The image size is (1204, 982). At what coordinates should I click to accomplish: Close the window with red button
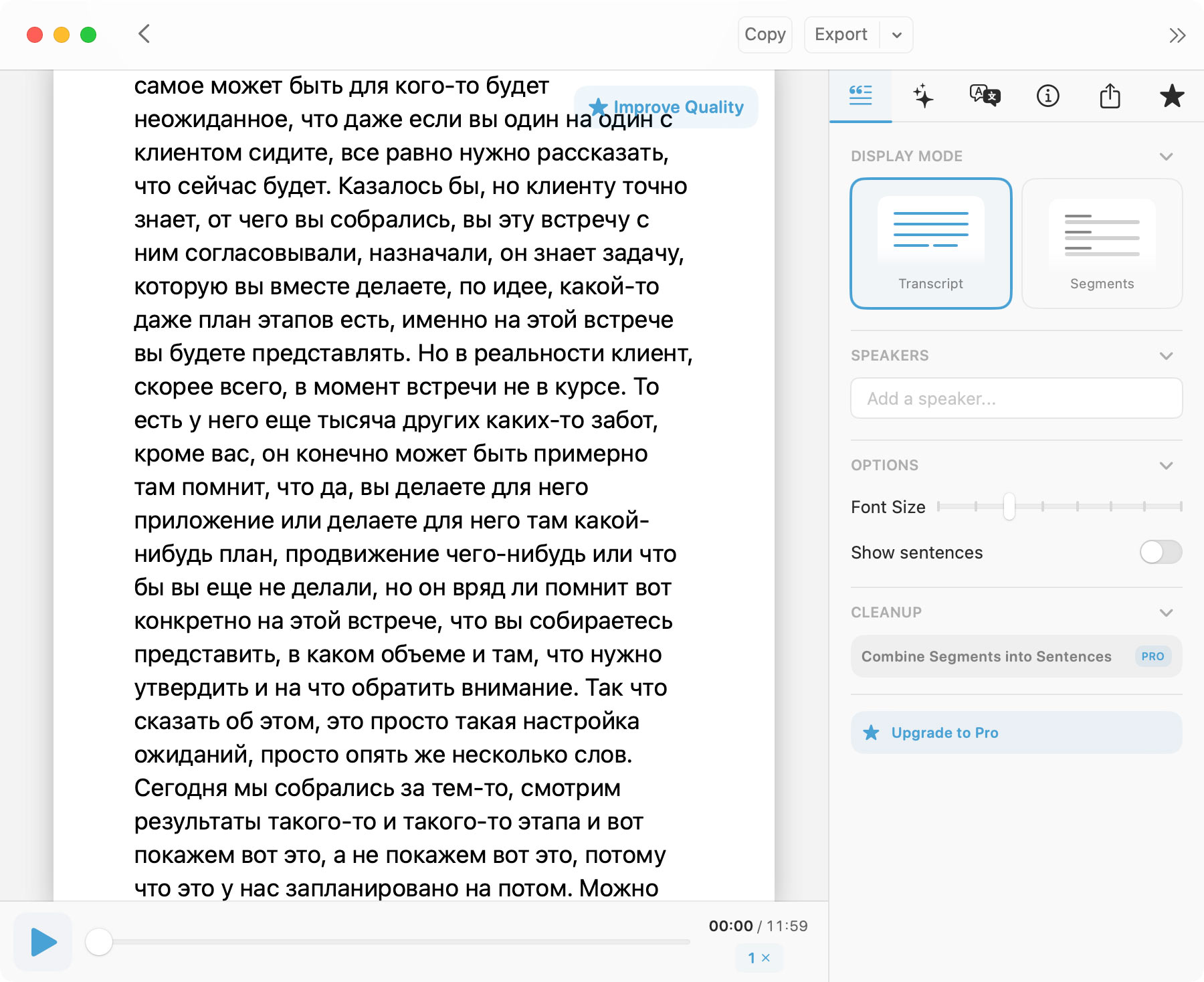[35, 35]
